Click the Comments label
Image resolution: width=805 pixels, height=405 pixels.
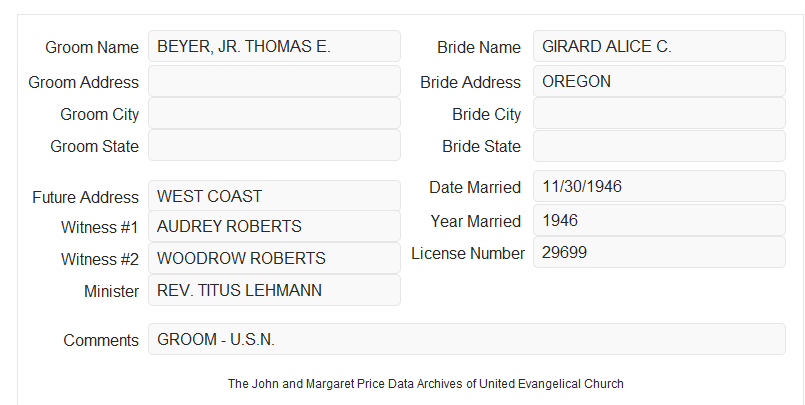pyautogui.click(x=101, y=340)
